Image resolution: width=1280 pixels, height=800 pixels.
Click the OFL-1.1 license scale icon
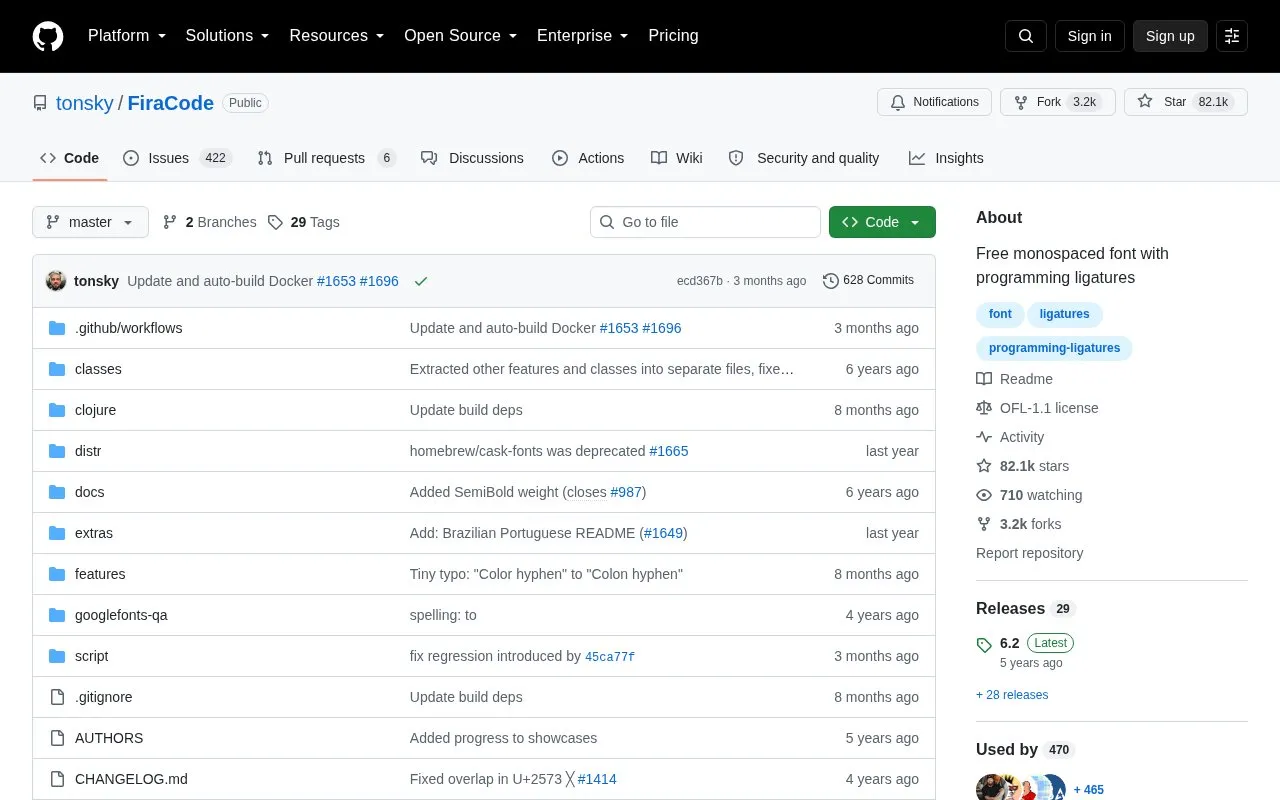click(984, 408)
